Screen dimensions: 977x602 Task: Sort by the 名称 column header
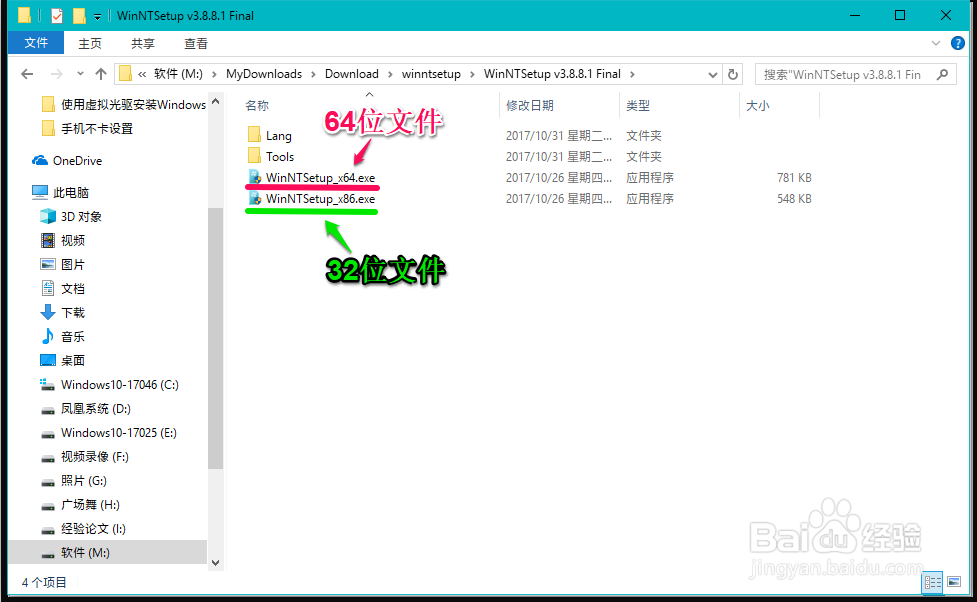pyautogui.click(x=257, y=106)
